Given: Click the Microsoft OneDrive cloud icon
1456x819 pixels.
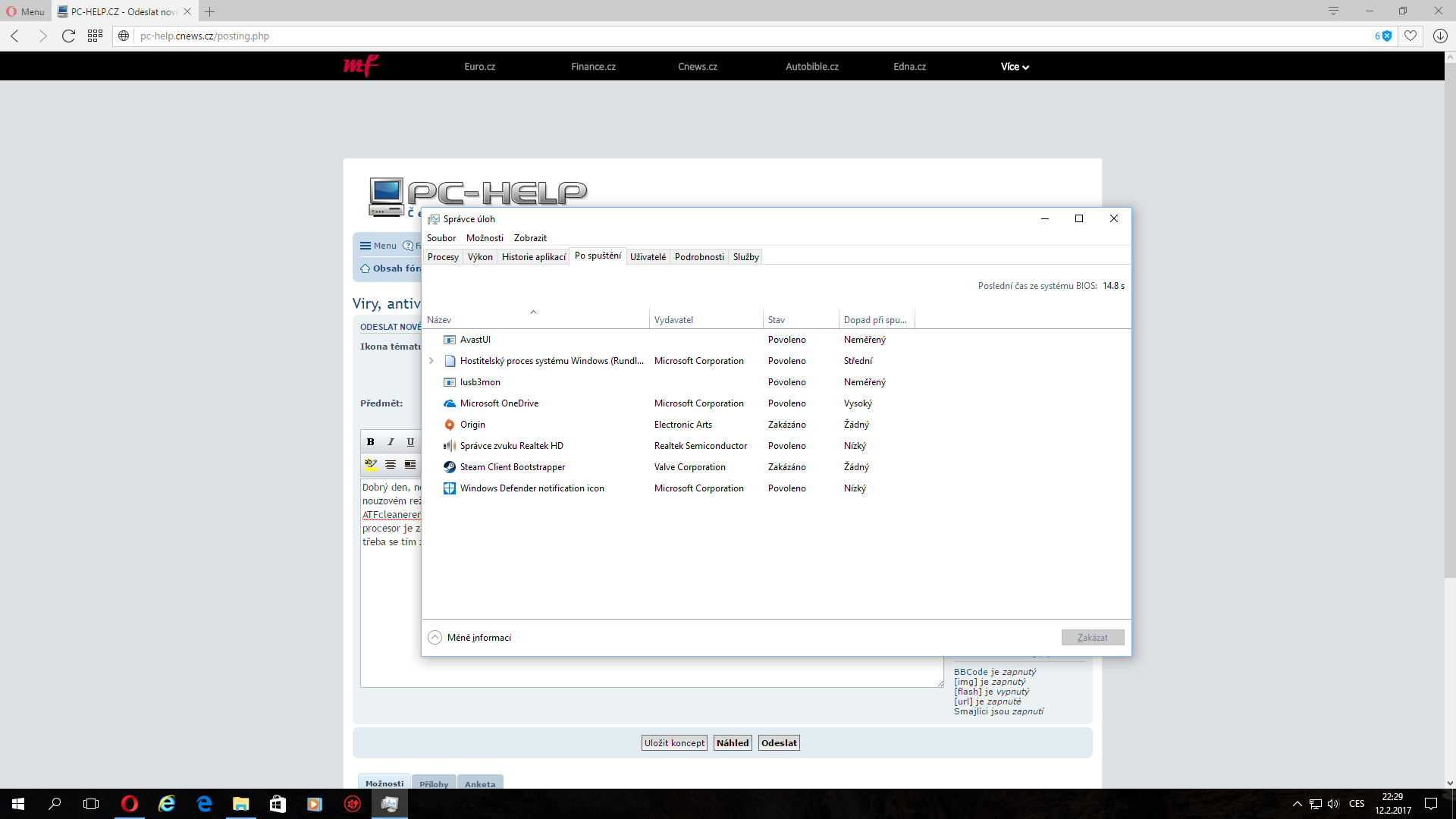Looking at the screenshot, I should point(450,403).
